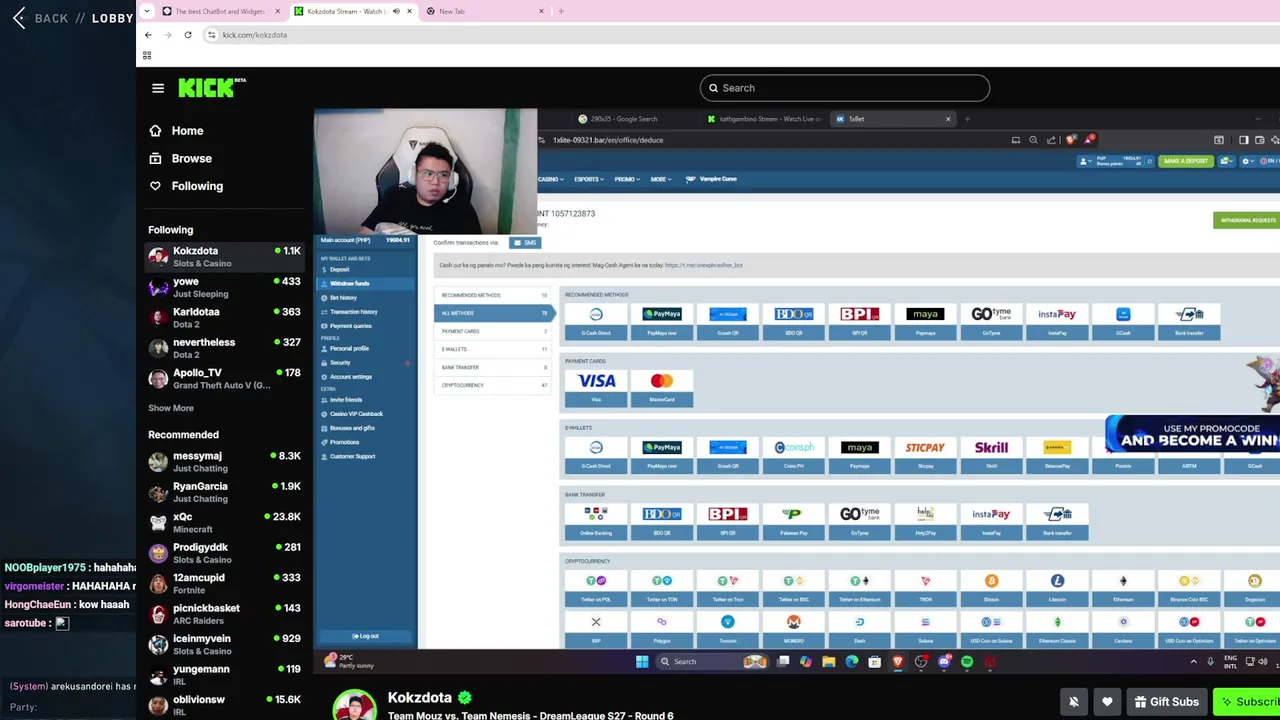Open xQc recommended channel
The width and height of the screenshot is (1280, 720).
224,523
